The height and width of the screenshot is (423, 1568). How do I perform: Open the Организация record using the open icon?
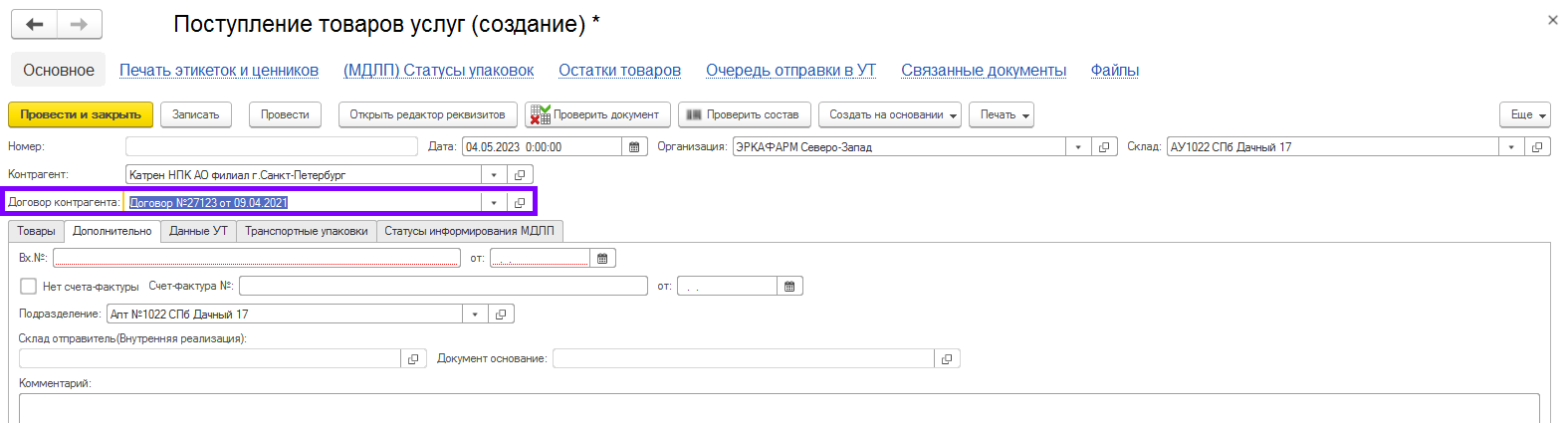1103,147
